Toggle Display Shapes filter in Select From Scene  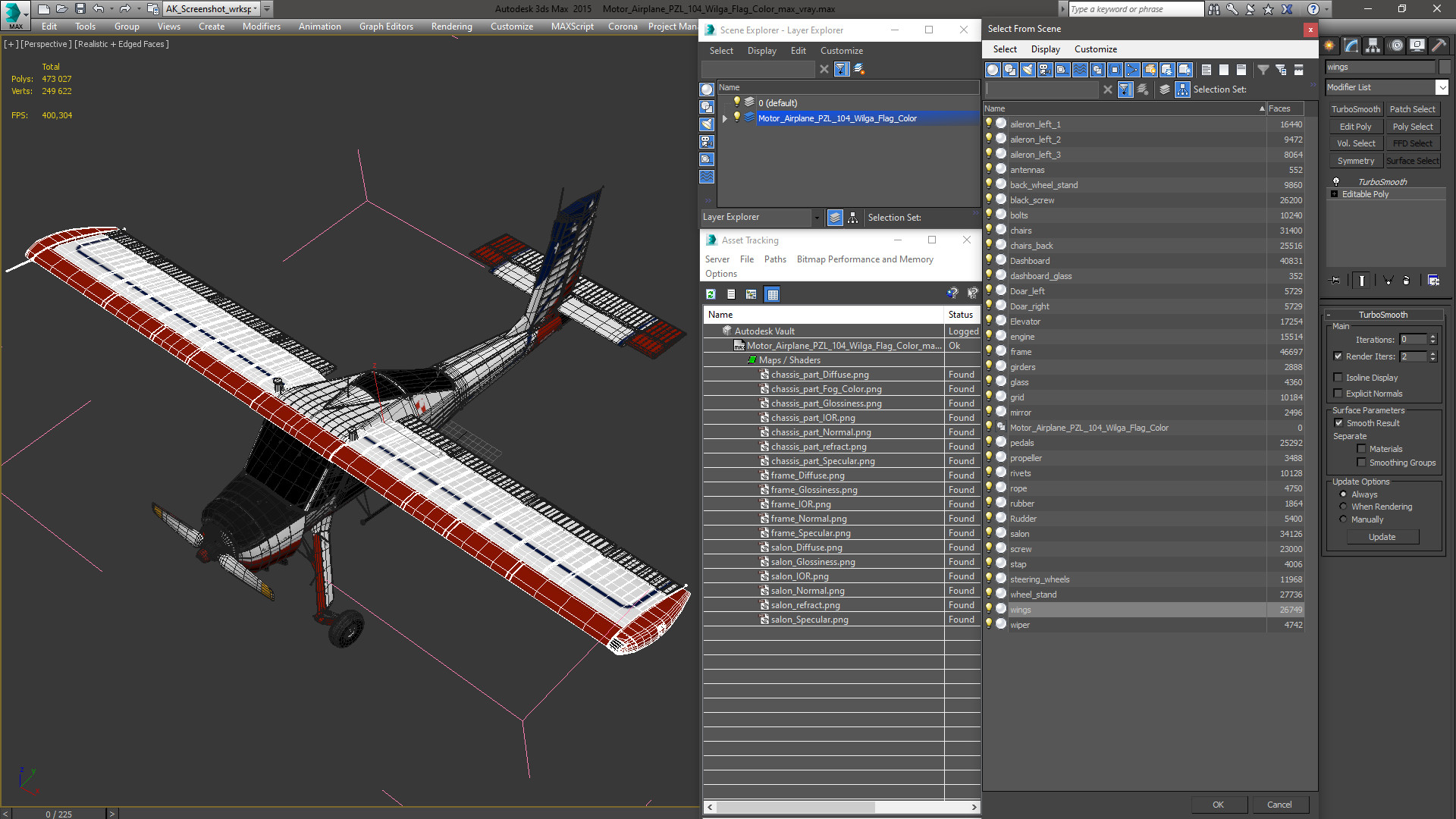coord(1009,70)
